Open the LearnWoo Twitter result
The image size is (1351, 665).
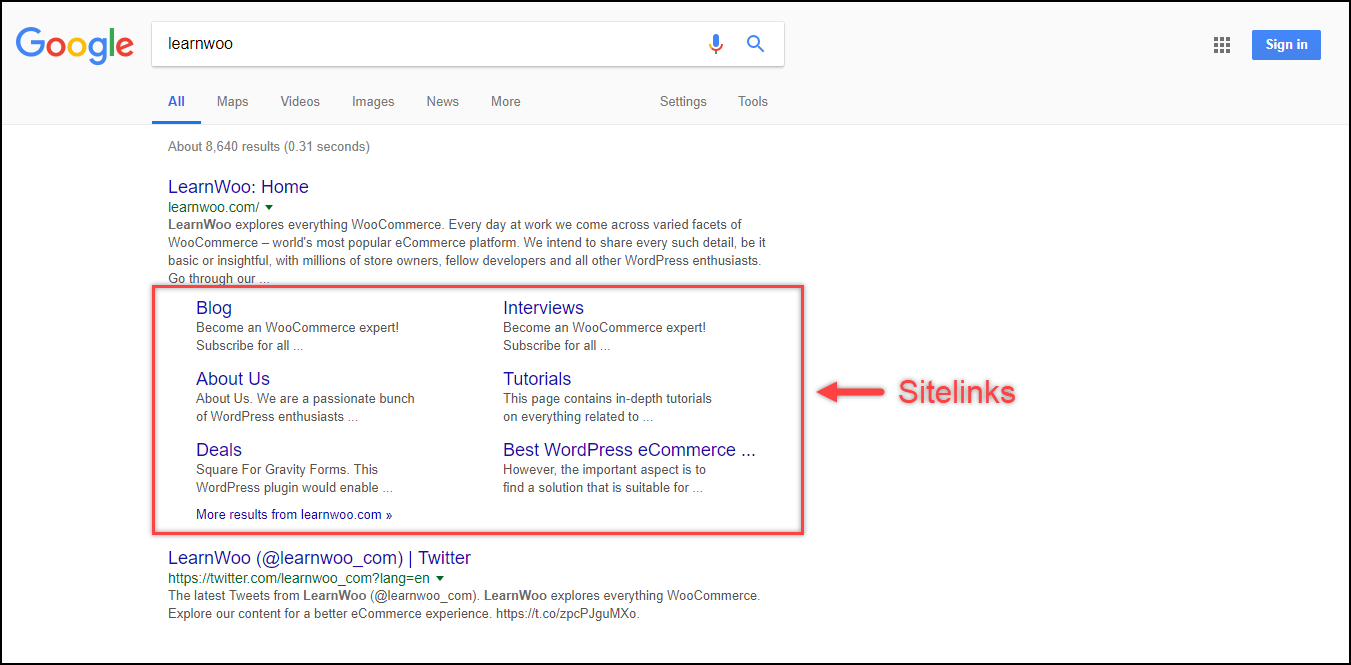coord(319,558)
